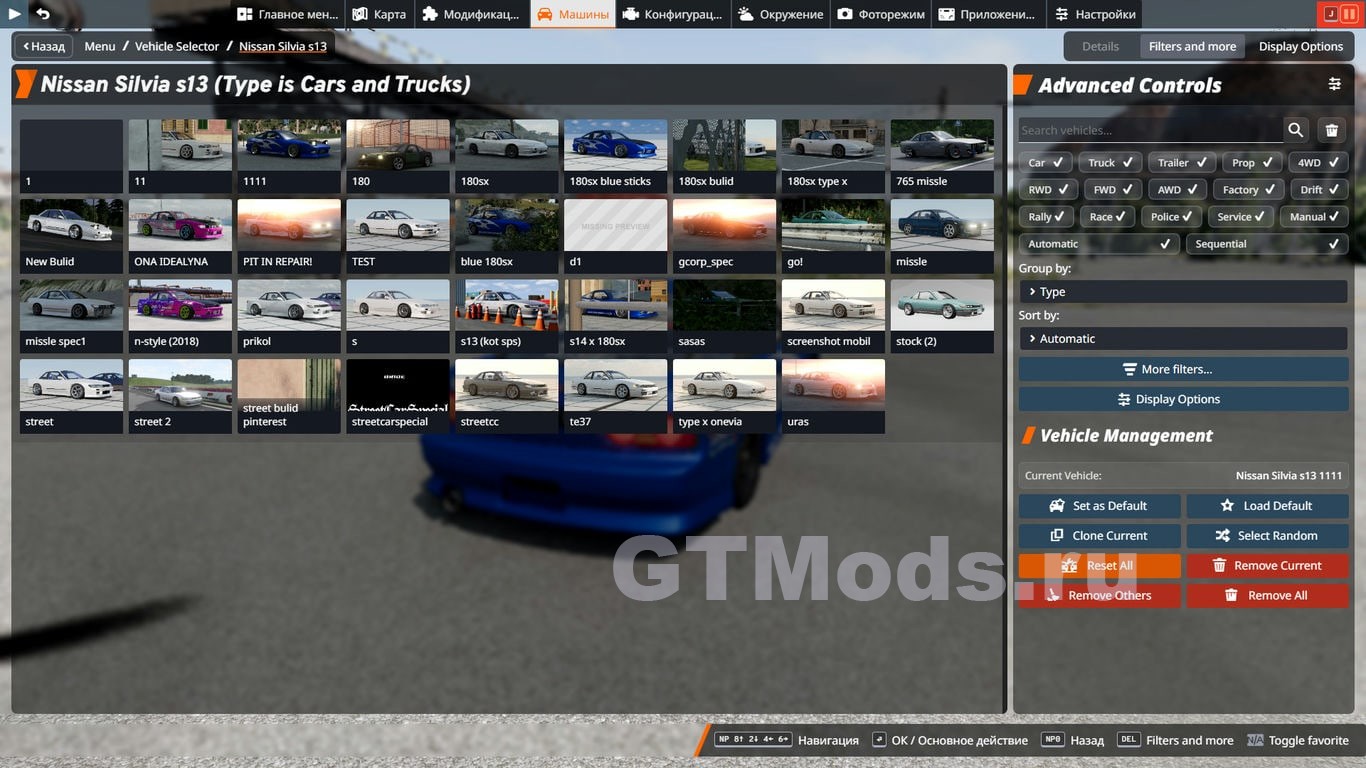This screenshot has height=768, width=1366.
Task: Click Toggle favorite in the bottom bar
Action: click(1298, 741)
